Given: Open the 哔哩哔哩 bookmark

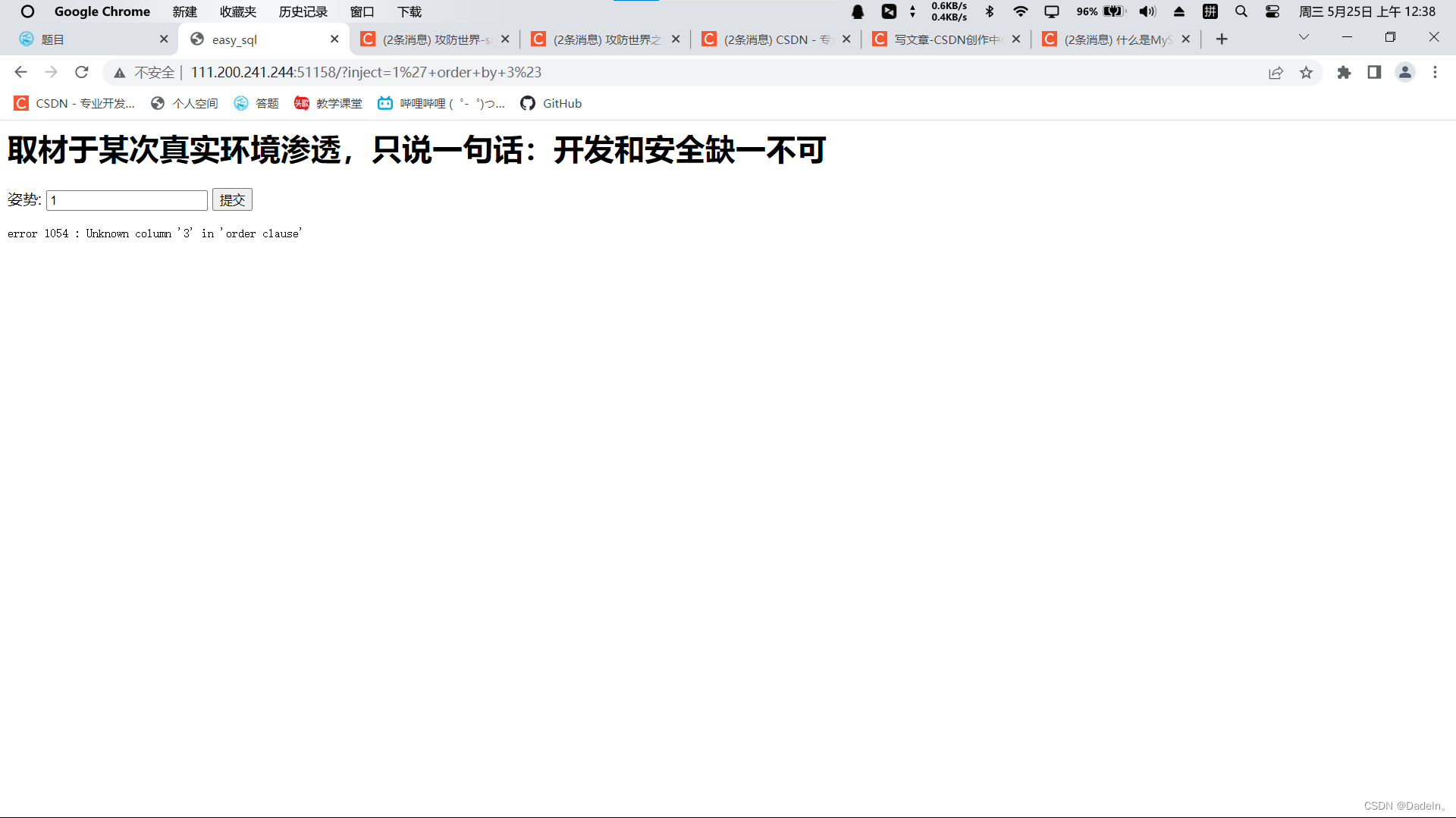Looking at the screenshot, I should pyautogui.click(x=440, y=103).
